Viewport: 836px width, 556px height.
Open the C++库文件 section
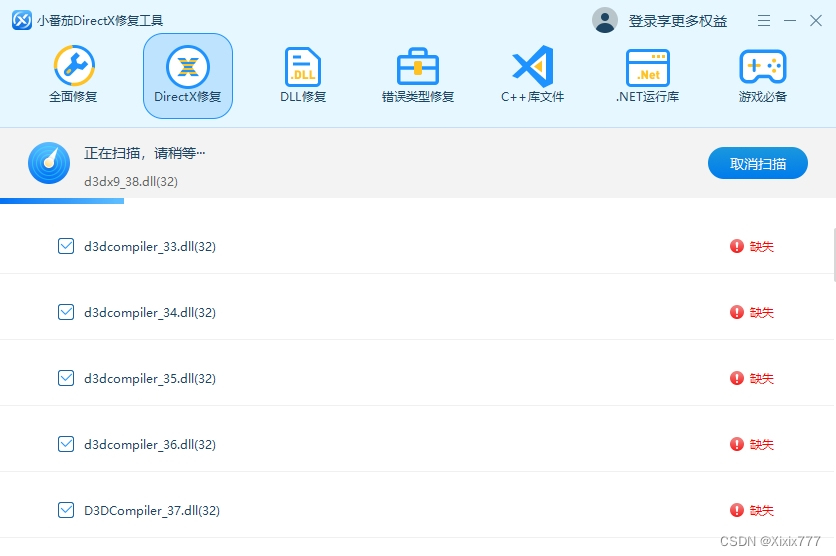[x=532, y=75]
